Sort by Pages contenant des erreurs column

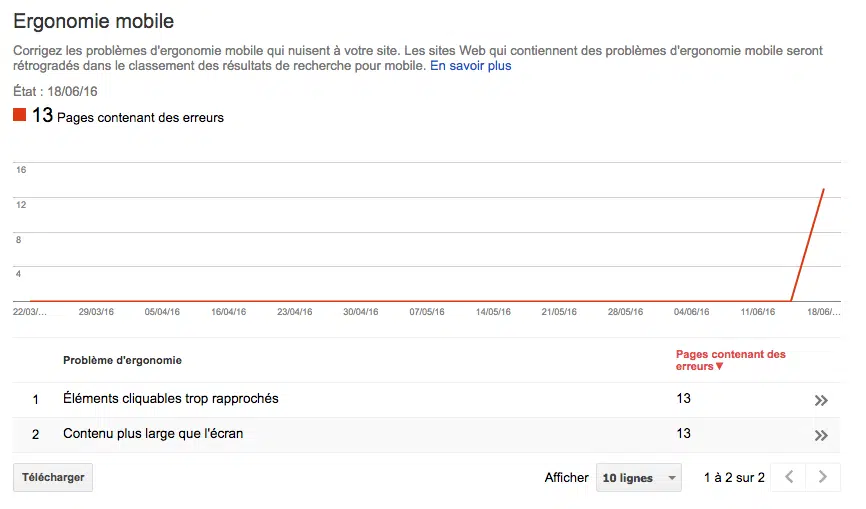(x=730, y=360)
